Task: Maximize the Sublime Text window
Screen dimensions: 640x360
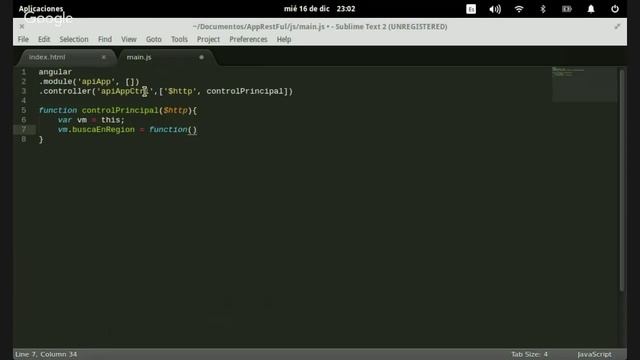Action: point(617,27)
